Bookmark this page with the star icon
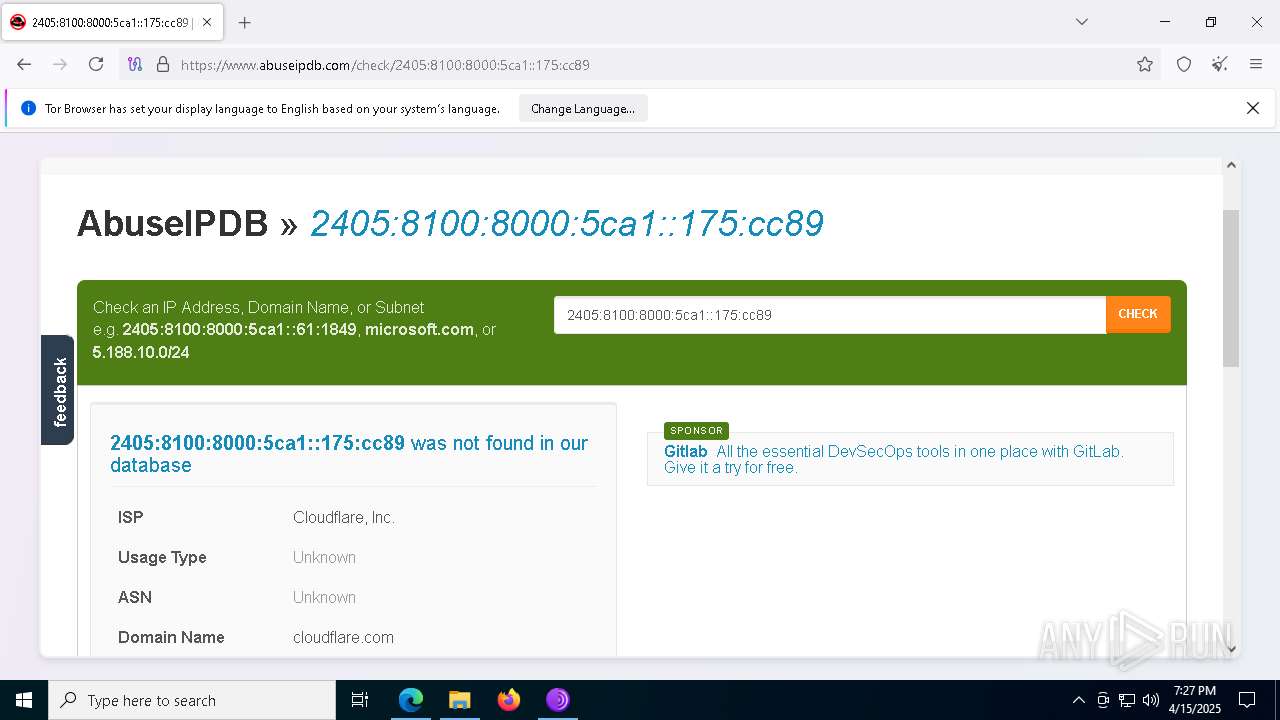The height and width of the screenshot is (720, 1280). pos(1145,64)
